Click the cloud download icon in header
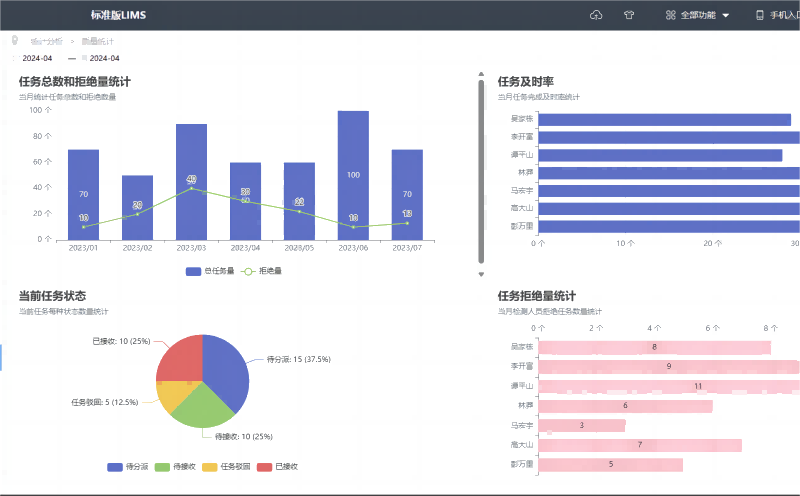This screenshot has width=800, height=496. point(597,15)
